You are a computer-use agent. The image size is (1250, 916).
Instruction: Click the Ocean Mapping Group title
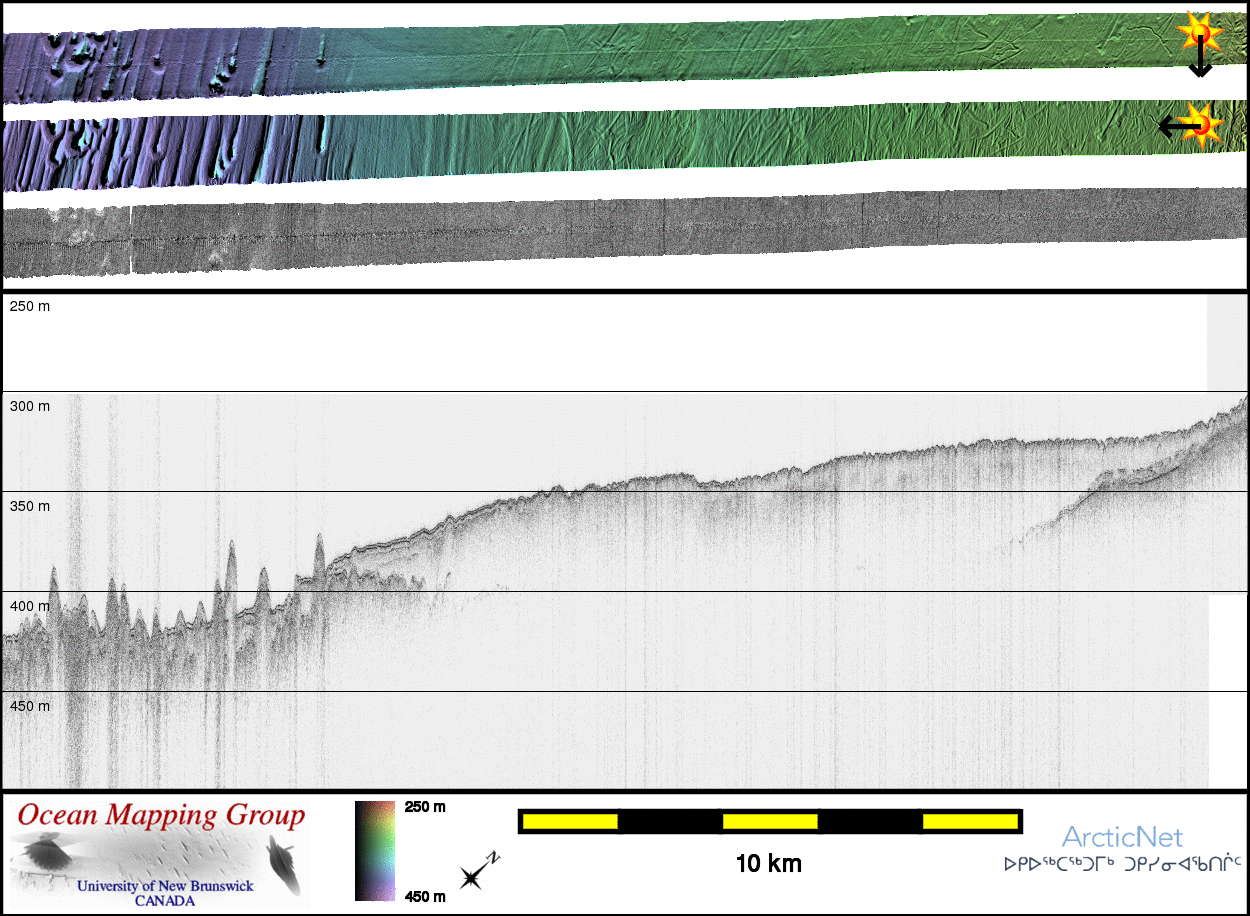point(161,815)
